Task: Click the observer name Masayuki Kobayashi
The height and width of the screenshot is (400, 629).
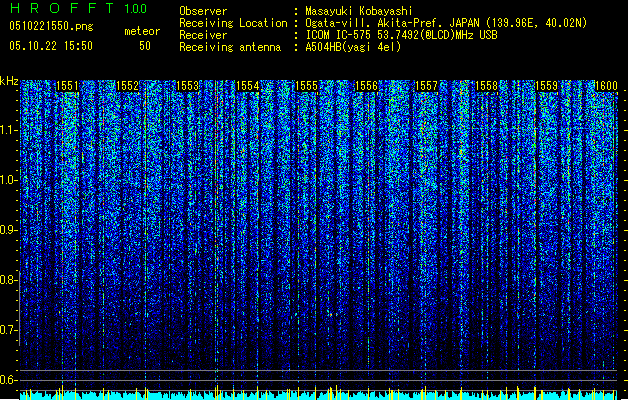Action: (x=359, y=11)
